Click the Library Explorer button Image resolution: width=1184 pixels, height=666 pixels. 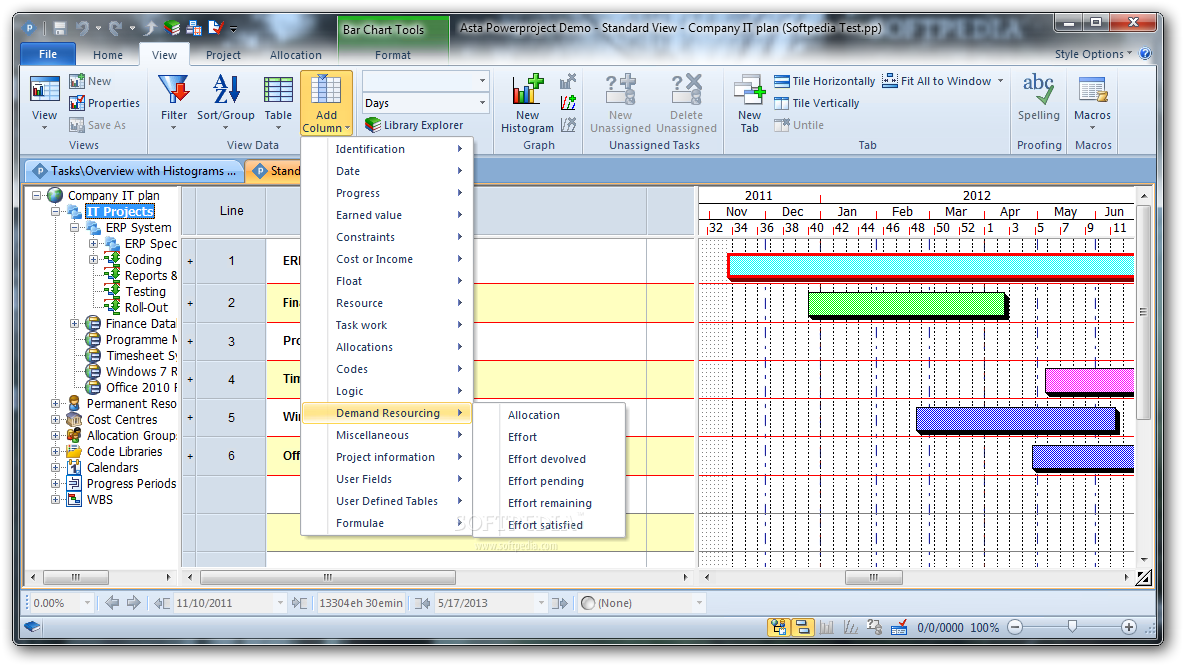tap(414, 125)
